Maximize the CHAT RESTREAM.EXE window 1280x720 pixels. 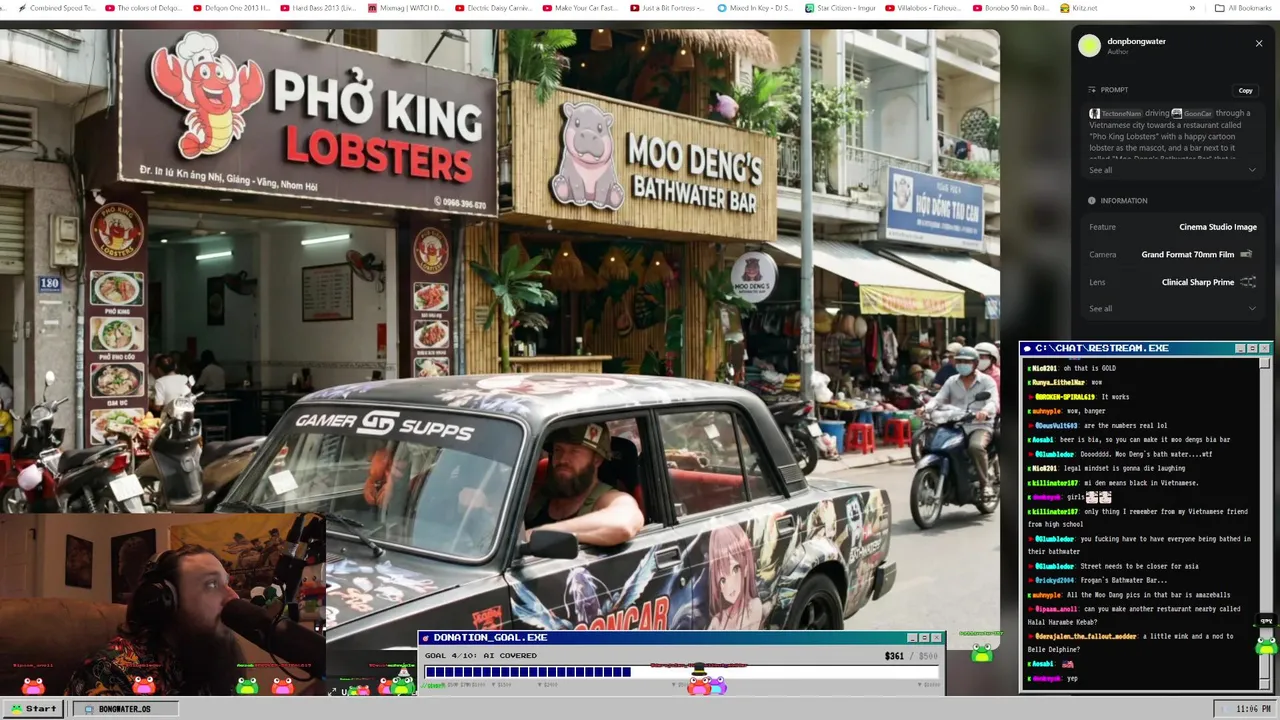pos(1252,348)
